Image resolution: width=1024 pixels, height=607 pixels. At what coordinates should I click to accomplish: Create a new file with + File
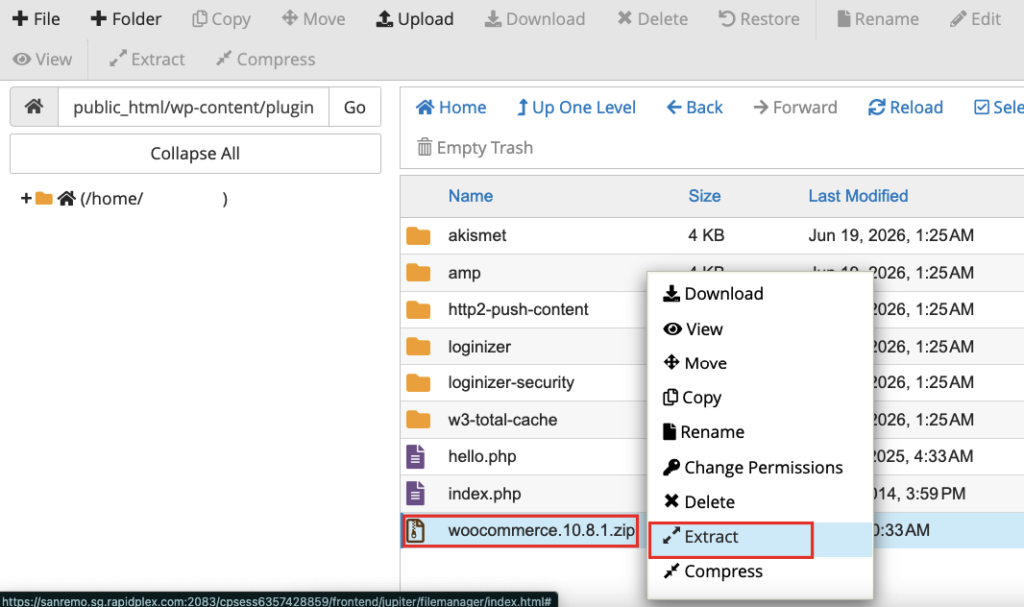[x=36, y=19]
